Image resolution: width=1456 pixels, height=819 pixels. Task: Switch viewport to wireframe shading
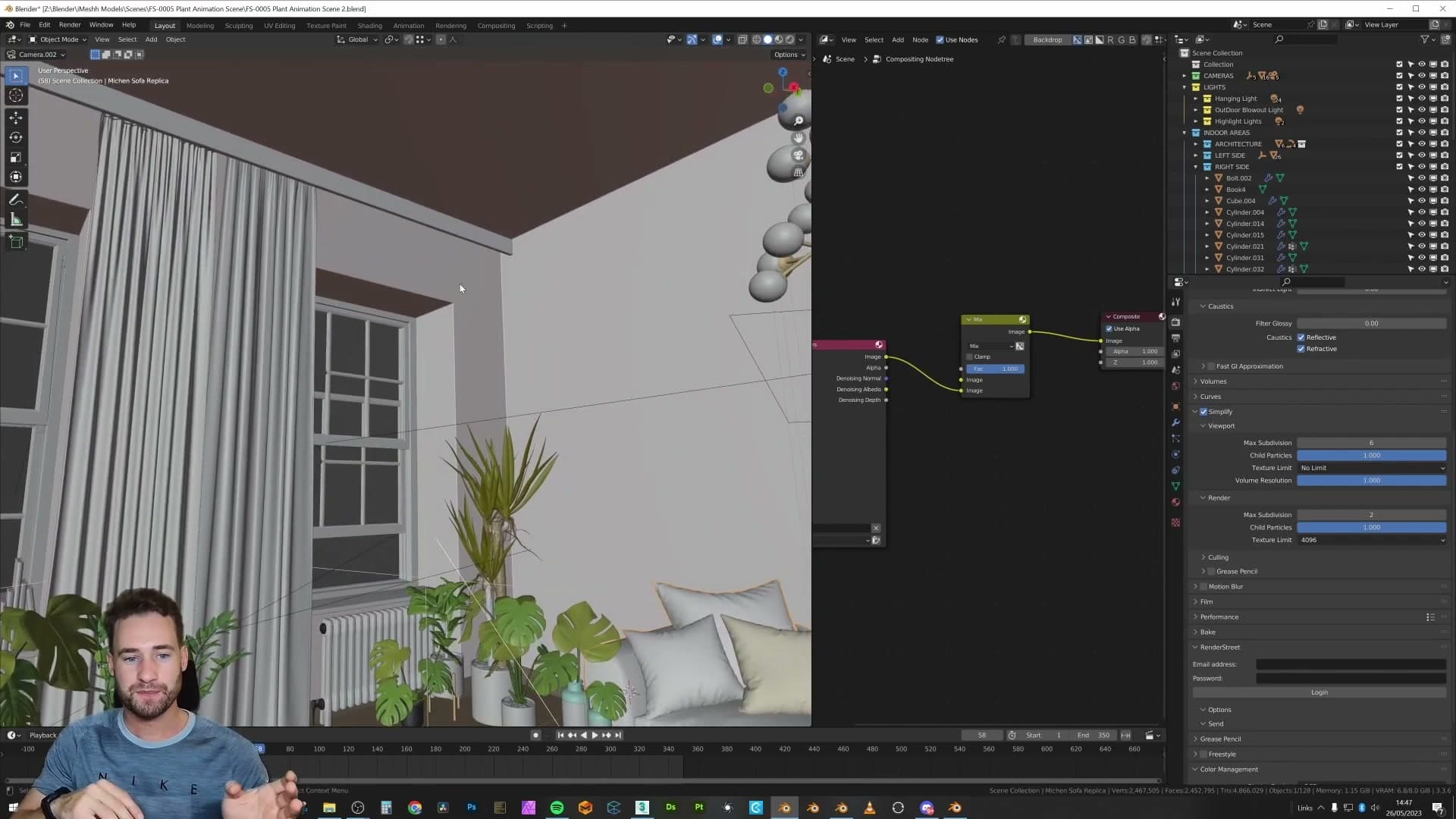(756, 39)
